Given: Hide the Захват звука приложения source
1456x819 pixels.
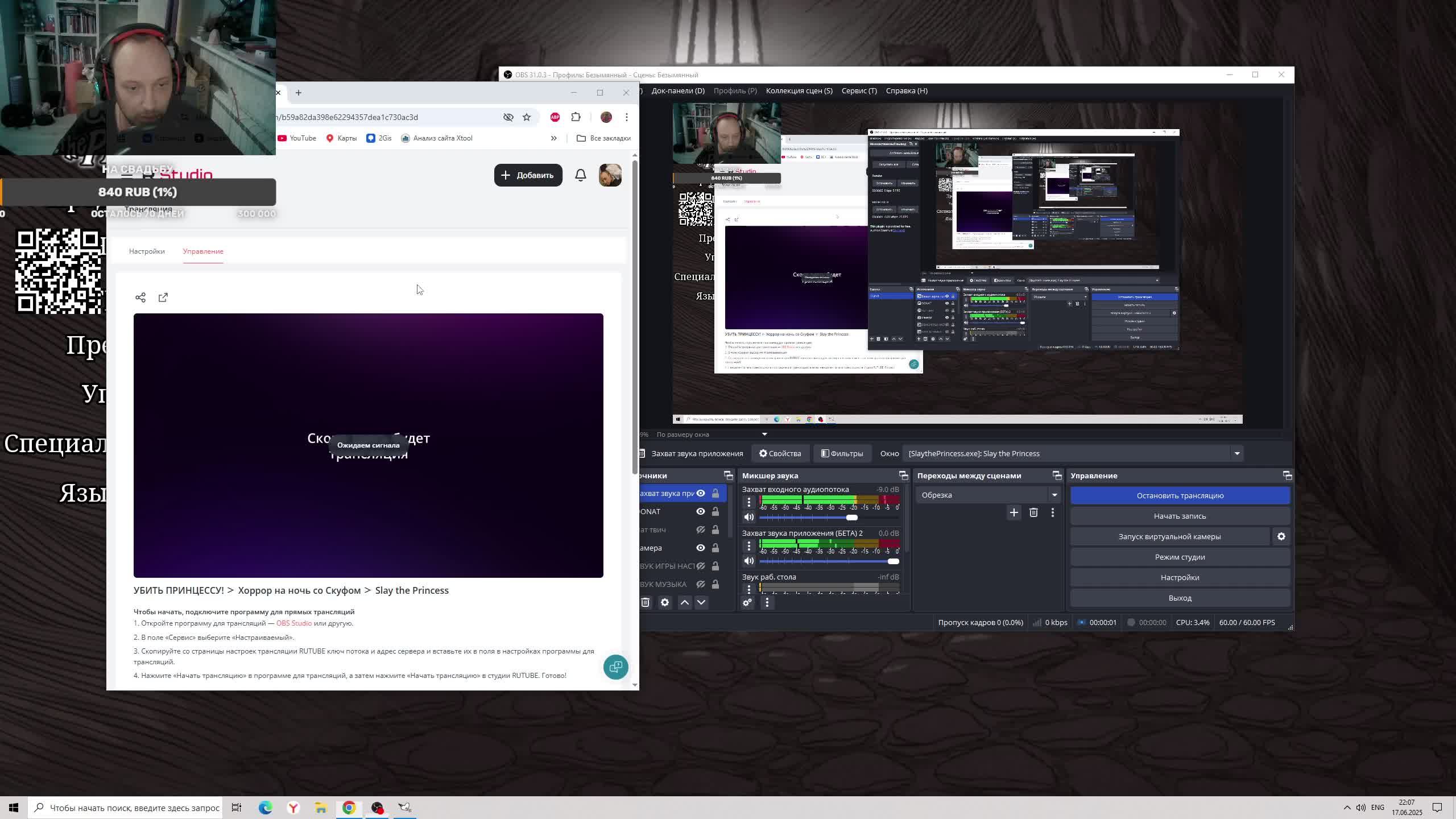Looking at the screenshot, I should click(x=700, y=493).
